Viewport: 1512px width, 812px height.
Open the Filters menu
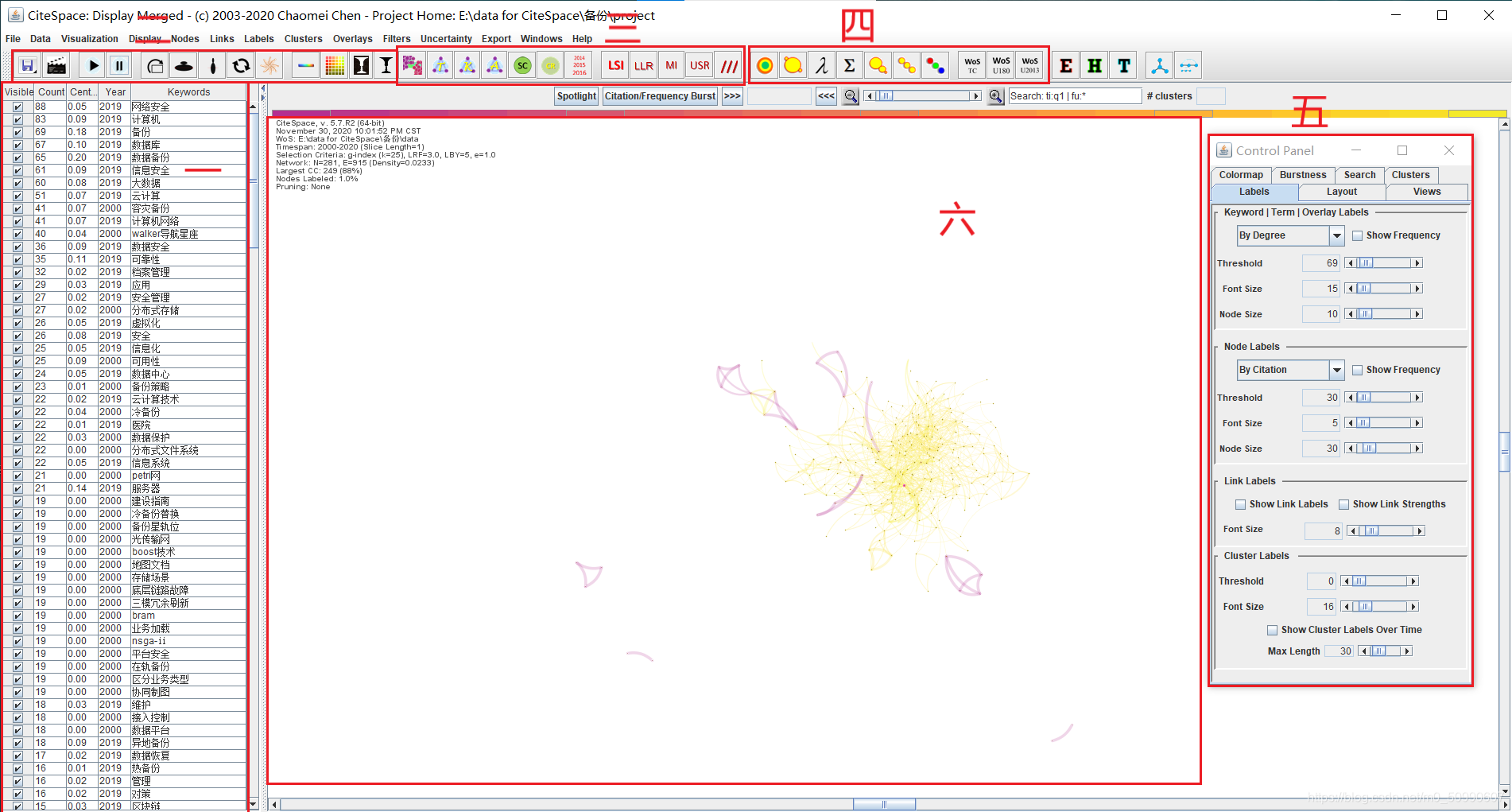[397, 38]
